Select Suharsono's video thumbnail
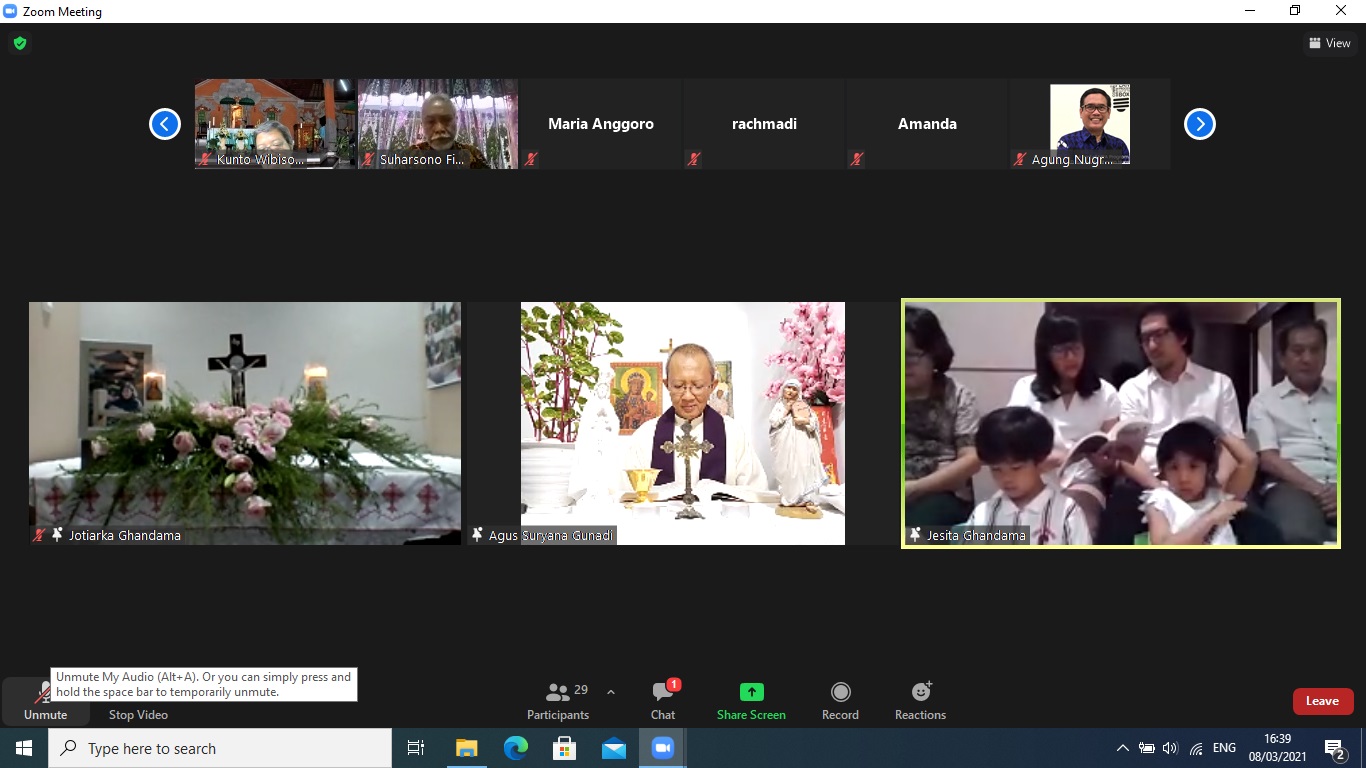 coord(438,124)
